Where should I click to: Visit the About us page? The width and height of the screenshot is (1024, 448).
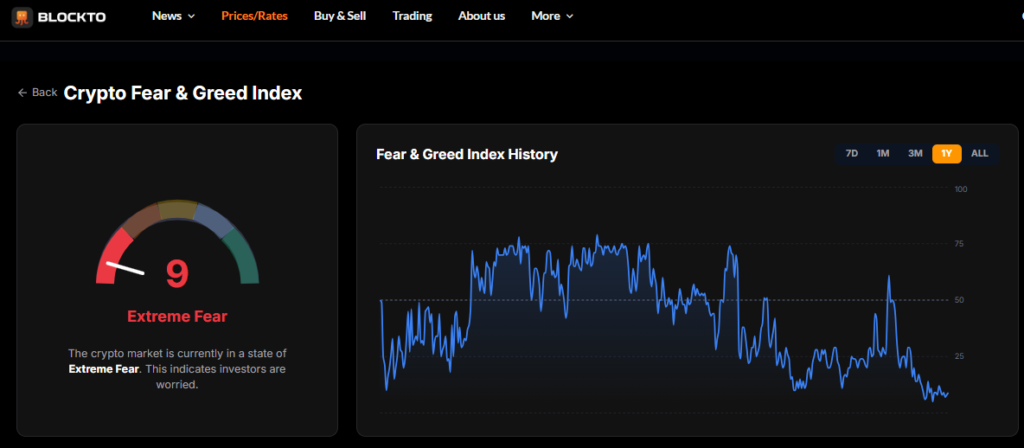pyautogui.click(x=481, y=16)
